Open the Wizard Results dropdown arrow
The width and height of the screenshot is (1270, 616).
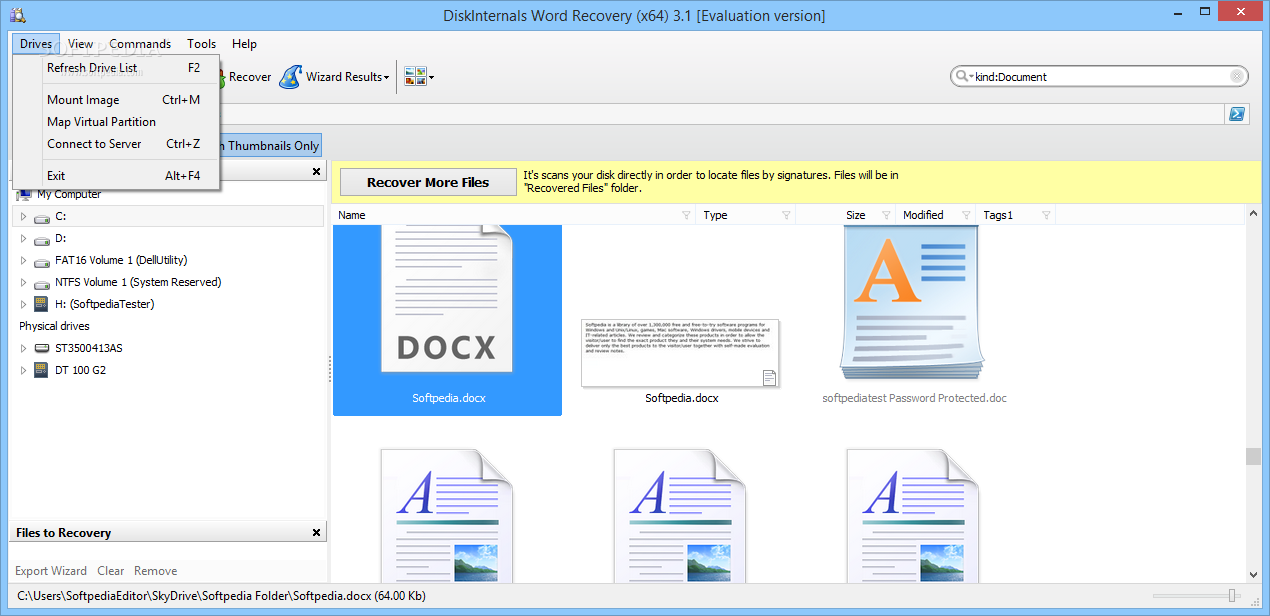tap(386, 77)
